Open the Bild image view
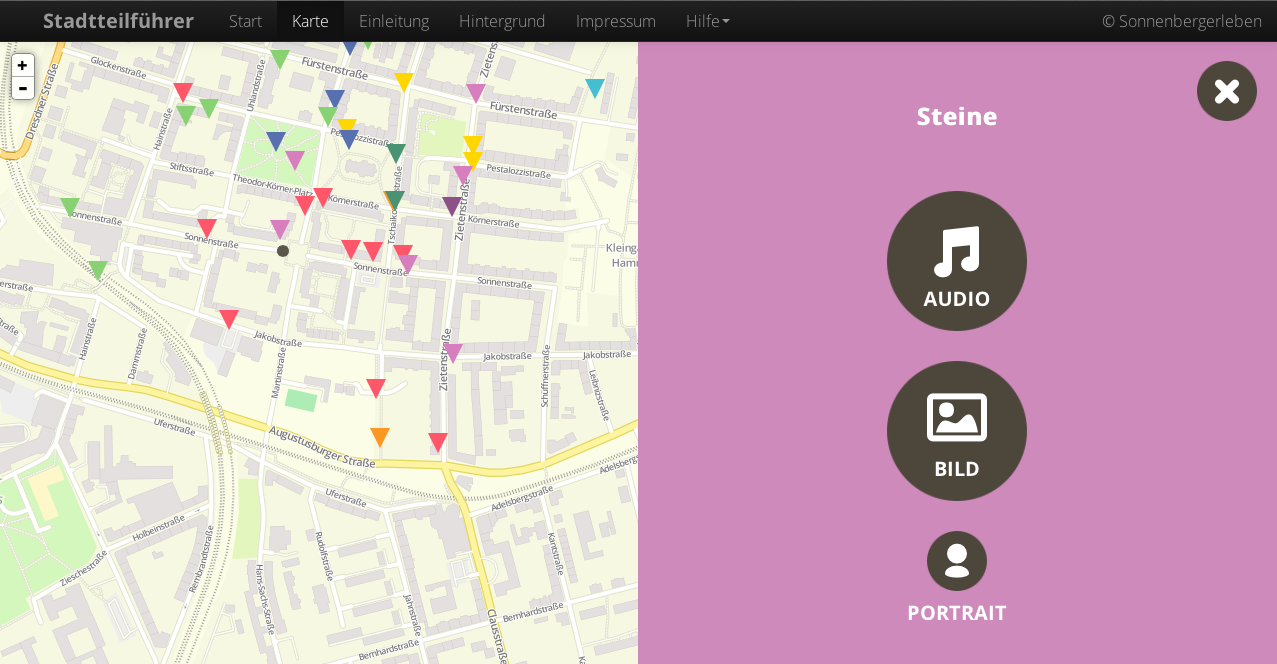 (956, 431)
